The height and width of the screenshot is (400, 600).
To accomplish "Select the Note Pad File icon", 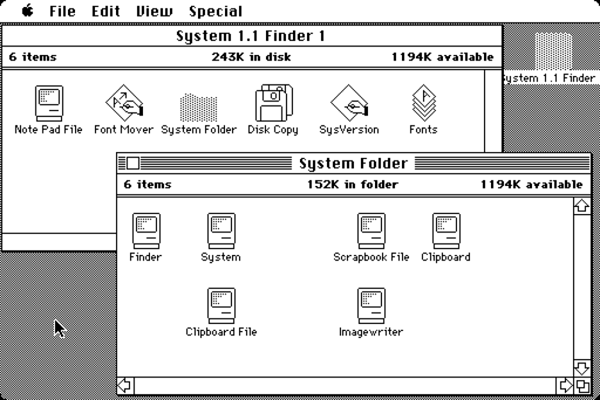I will (49, 103).
